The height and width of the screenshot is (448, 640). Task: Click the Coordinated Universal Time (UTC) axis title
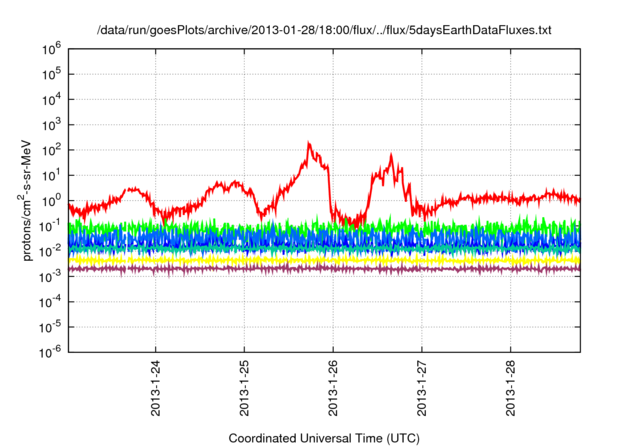coord(324,439)
